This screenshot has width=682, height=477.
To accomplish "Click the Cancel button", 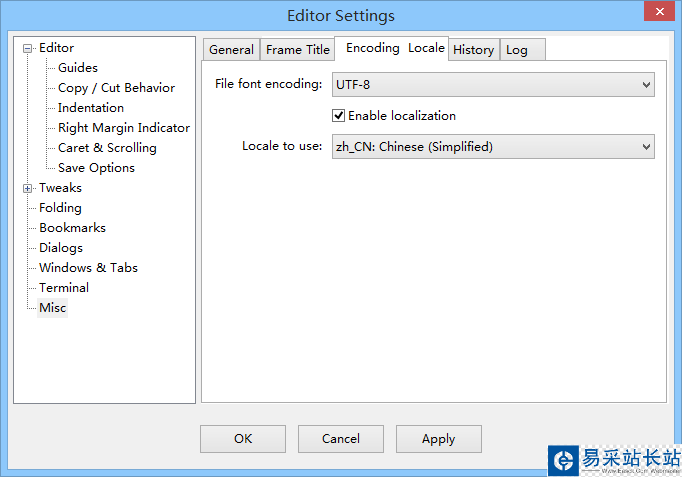I will point(341,439).
